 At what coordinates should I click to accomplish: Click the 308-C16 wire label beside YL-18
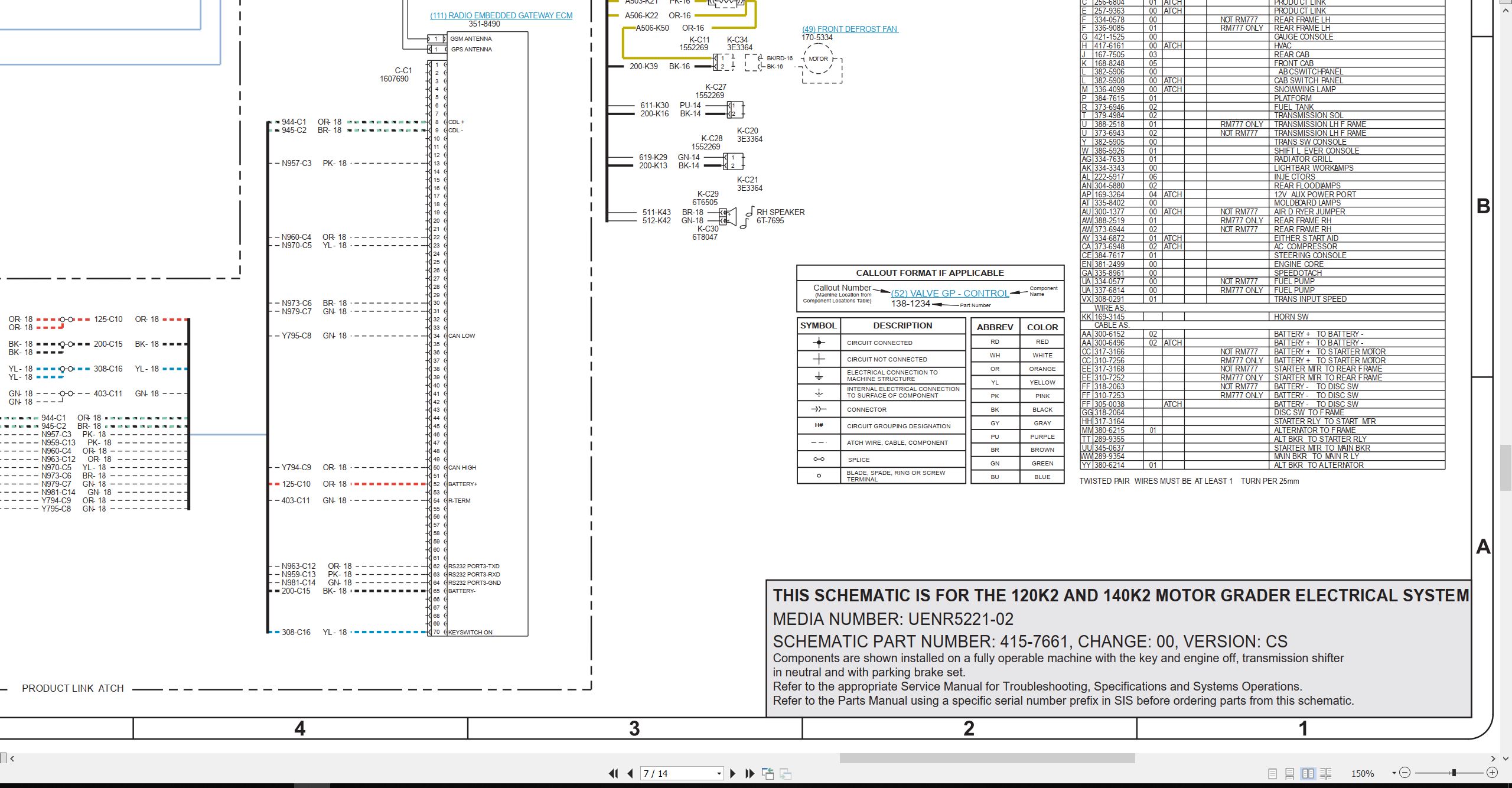click(x=296, y=632)
